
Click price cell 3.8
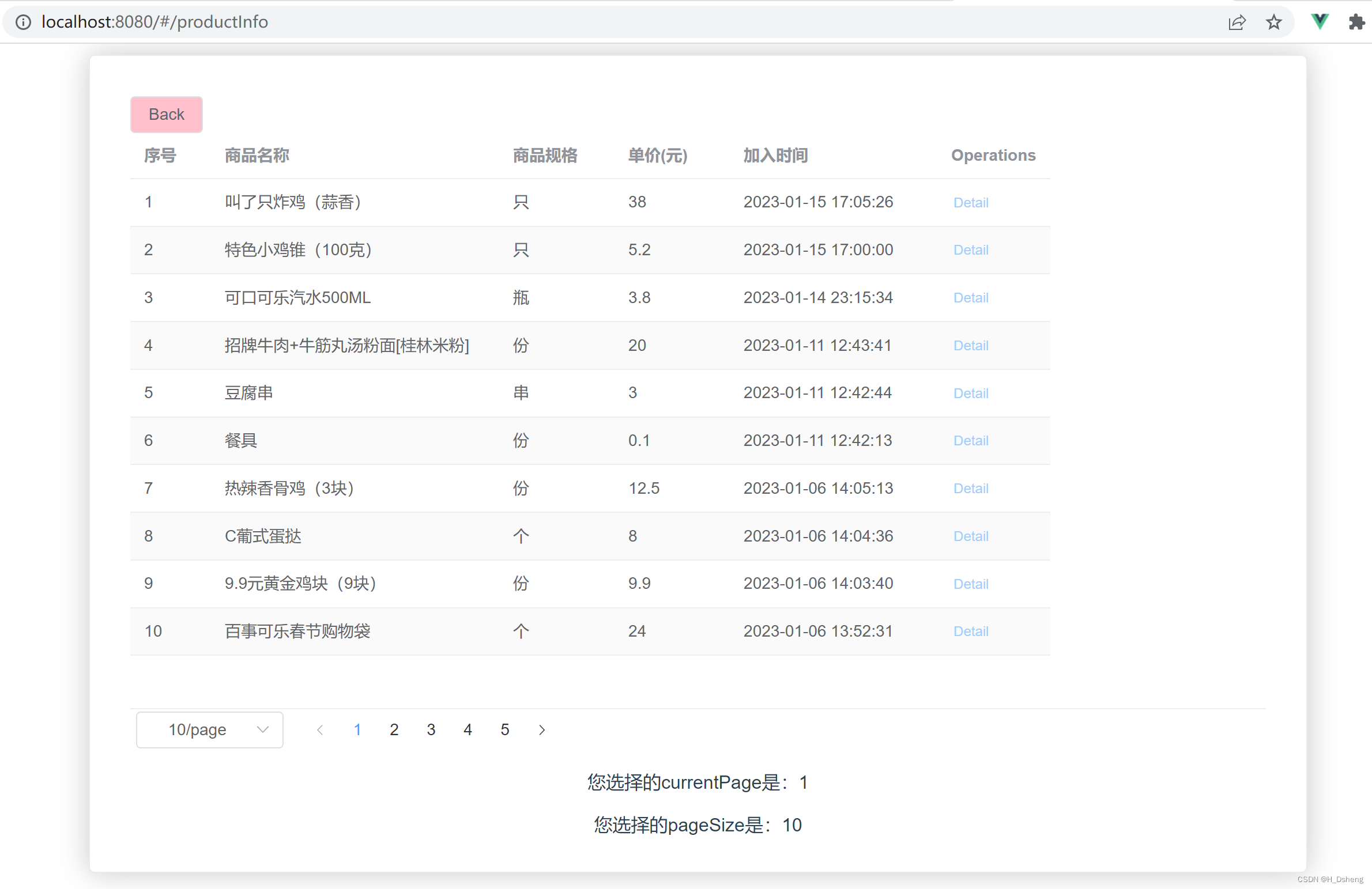(x=639, y=298)
